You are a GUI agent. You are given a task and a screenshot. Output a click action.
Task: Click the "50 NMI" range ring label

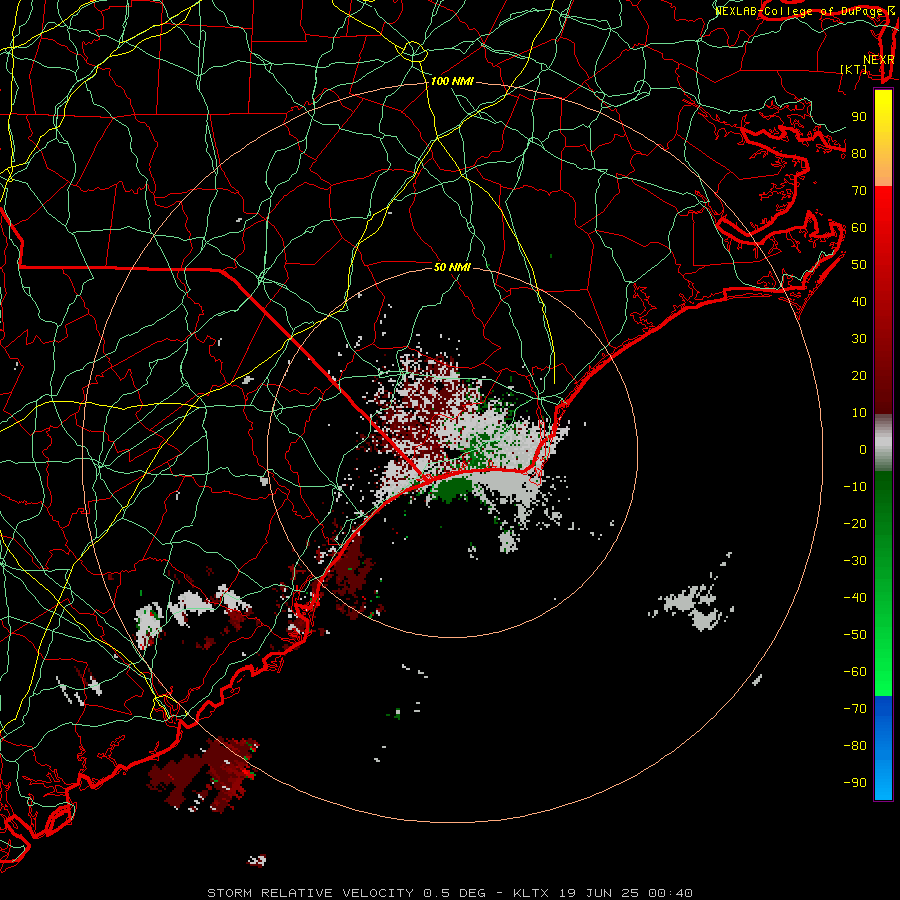click(452, 267)
